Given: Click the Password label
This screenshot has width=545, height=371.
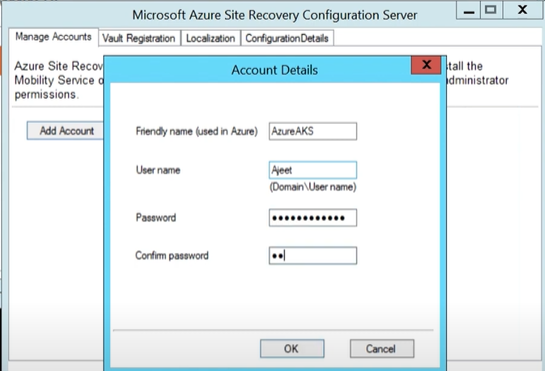Looking at the screenshot, I should tap(156, 218).
